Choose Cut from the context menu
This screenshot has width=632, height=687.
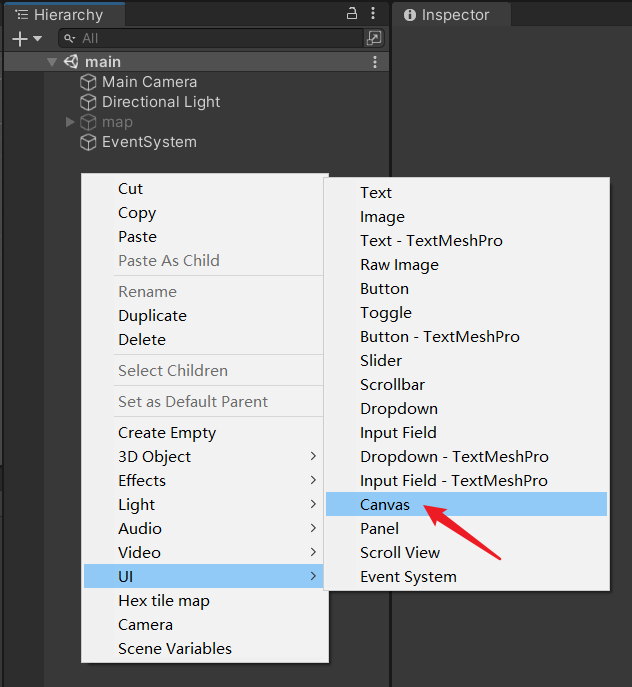coord(204,189)
